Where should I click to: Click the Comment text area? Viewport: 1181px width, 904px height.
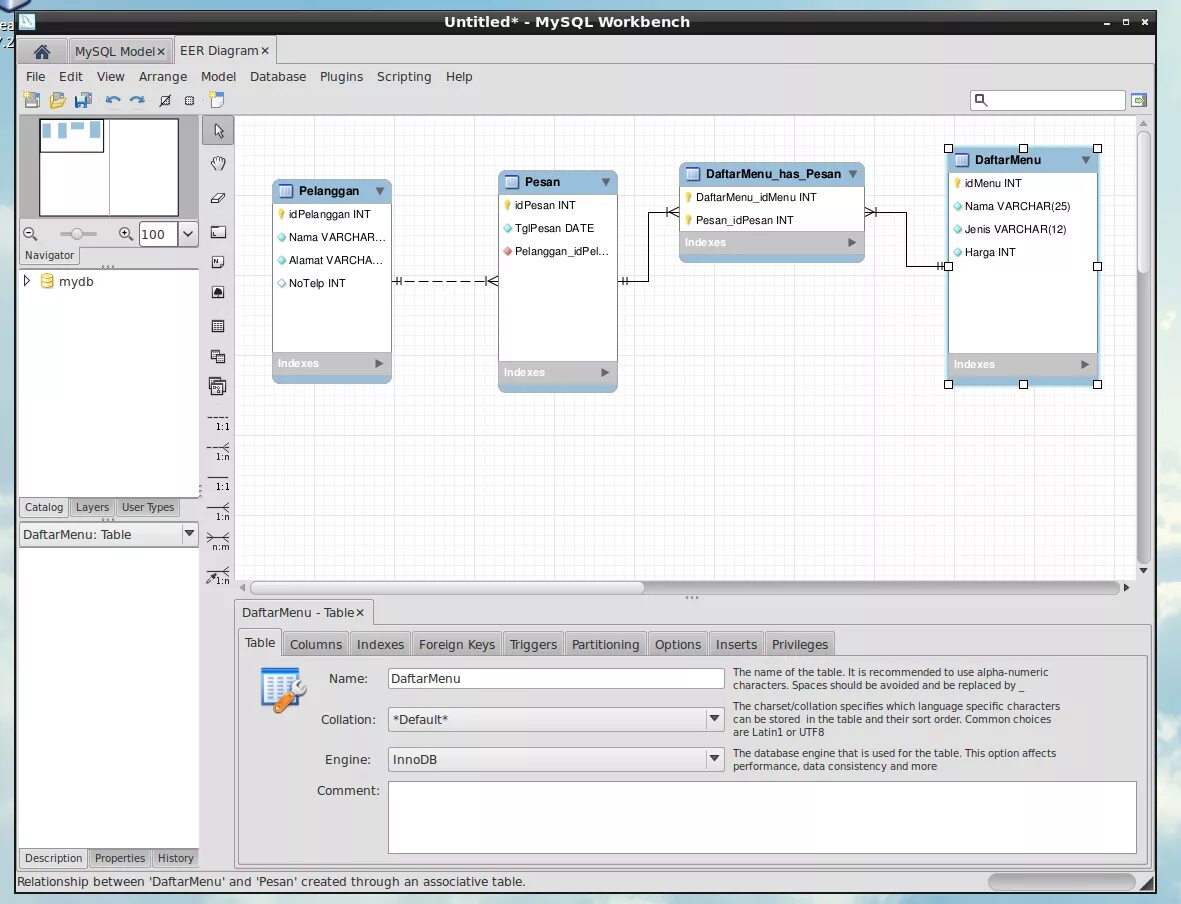coord(761,817)
